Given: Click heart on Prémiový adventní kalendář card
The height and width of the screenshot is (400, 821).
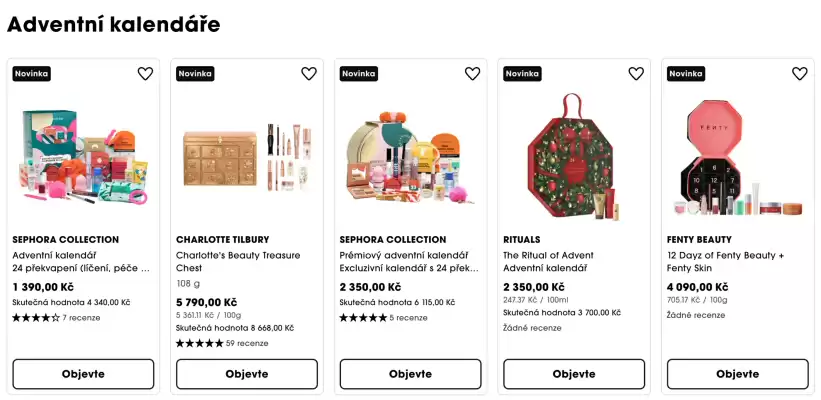Looking at the screenshot, I should coord(472,74).
